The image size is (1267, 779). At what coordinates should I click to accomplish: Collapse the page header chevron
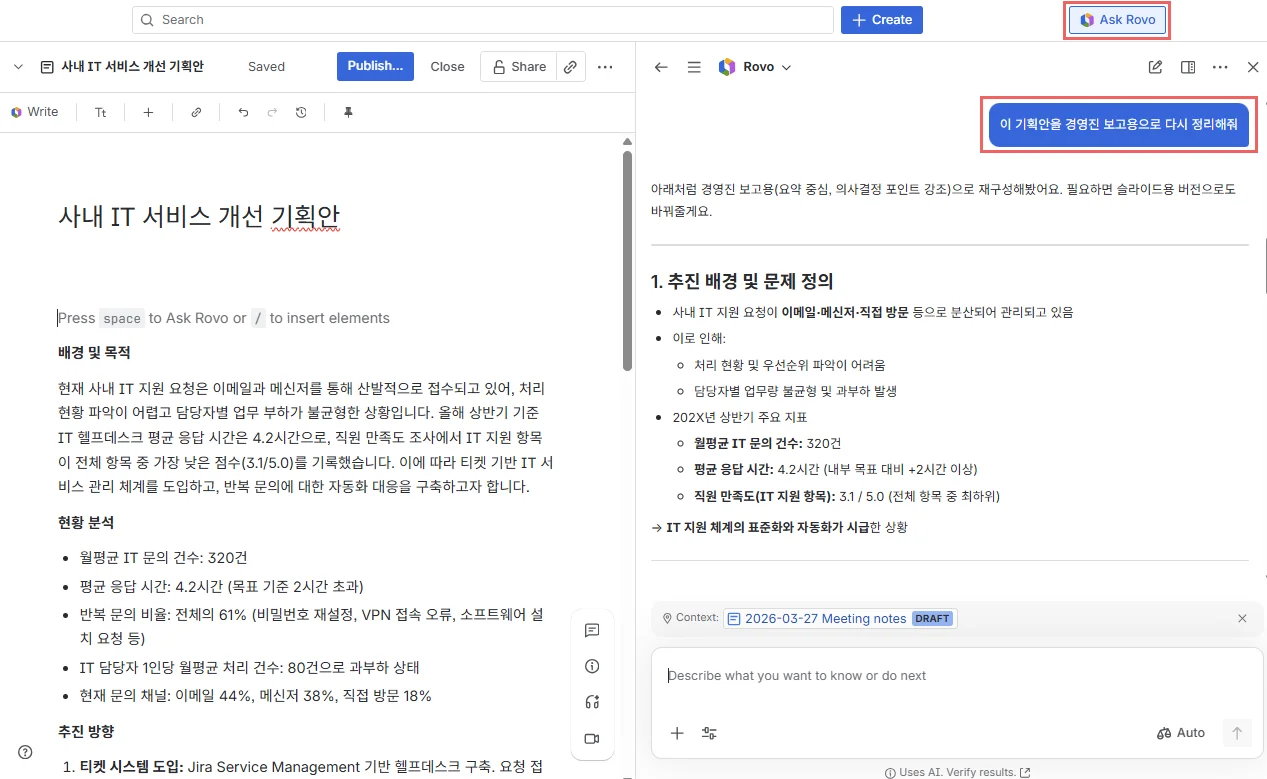[x=18, y=67]
